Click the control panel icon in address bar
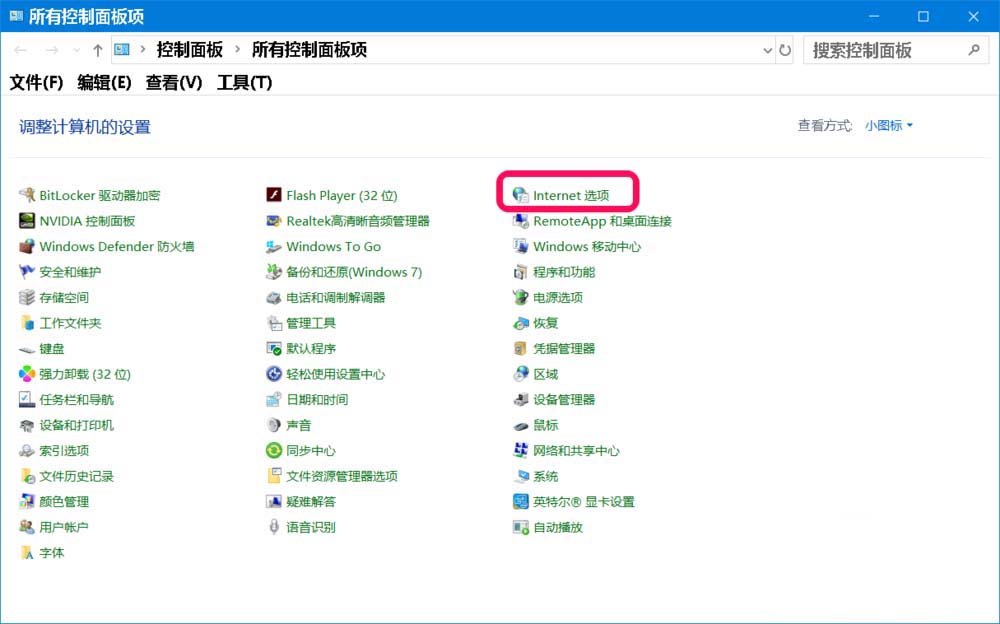1000x624 pixels. 122,49
